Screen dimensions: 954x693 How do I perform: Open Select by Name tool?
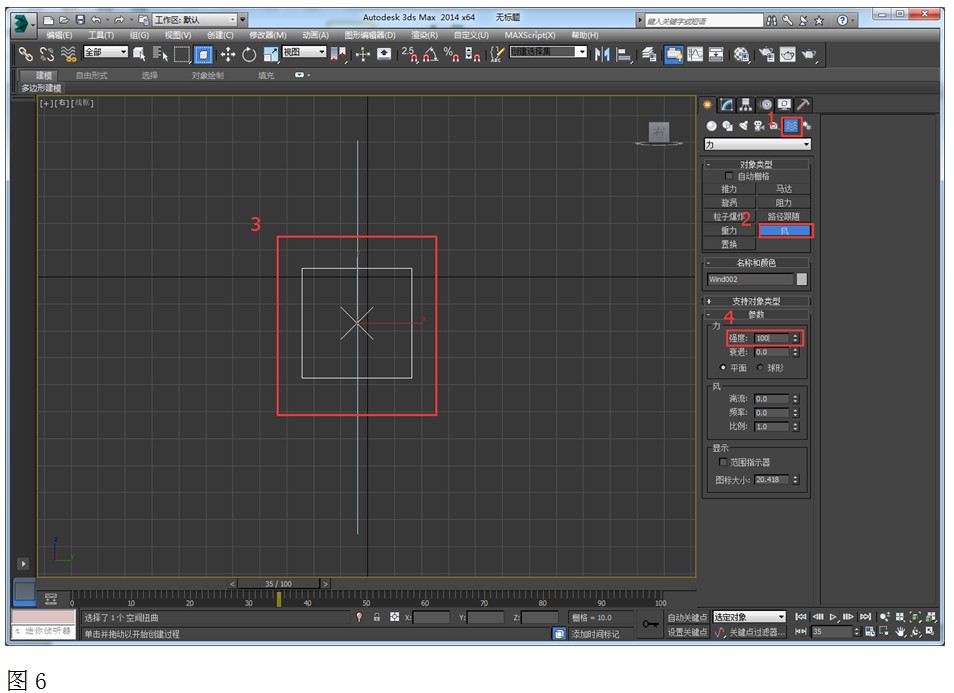tap(160, 54)
